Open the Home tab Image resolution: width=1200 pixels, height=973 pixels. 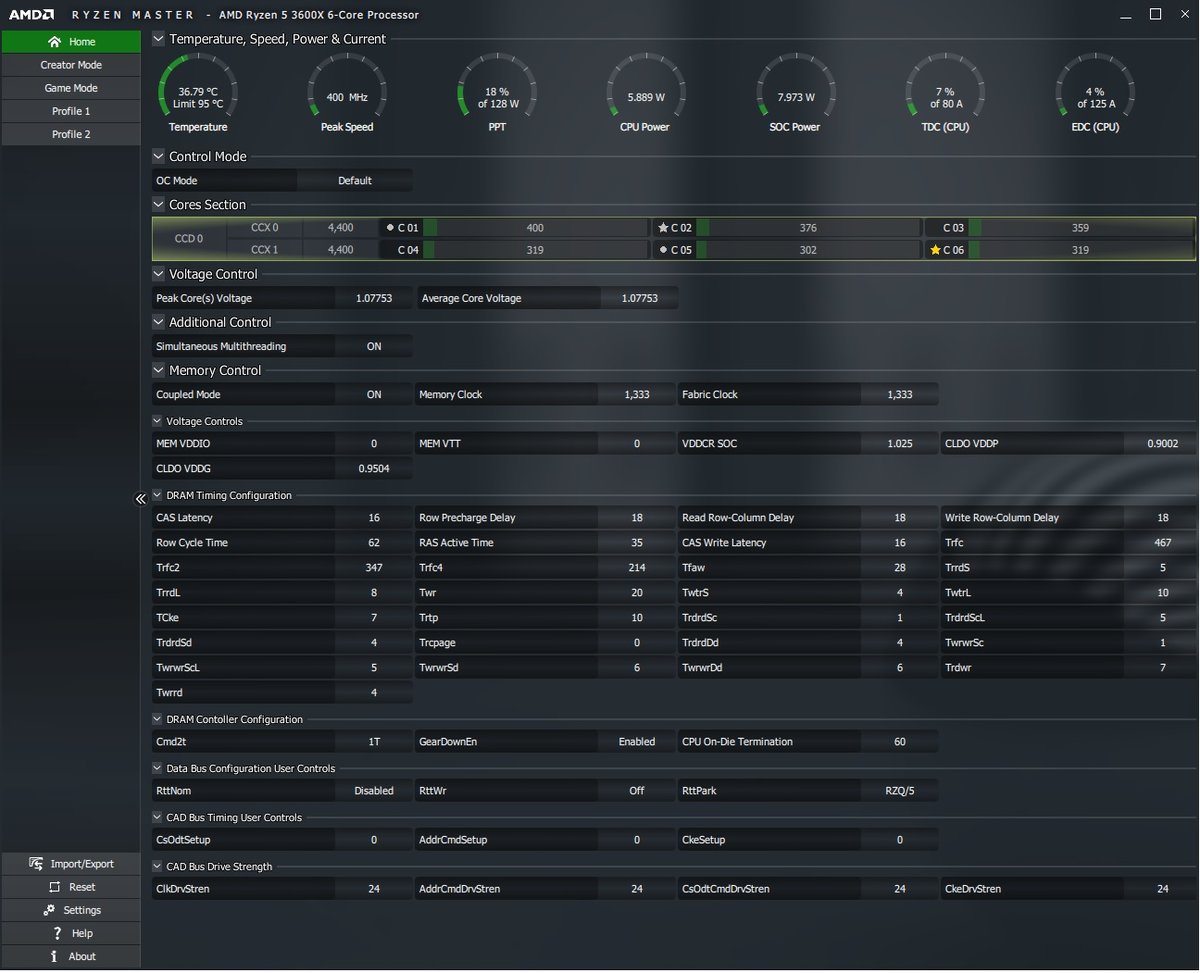tap(71, 42)
